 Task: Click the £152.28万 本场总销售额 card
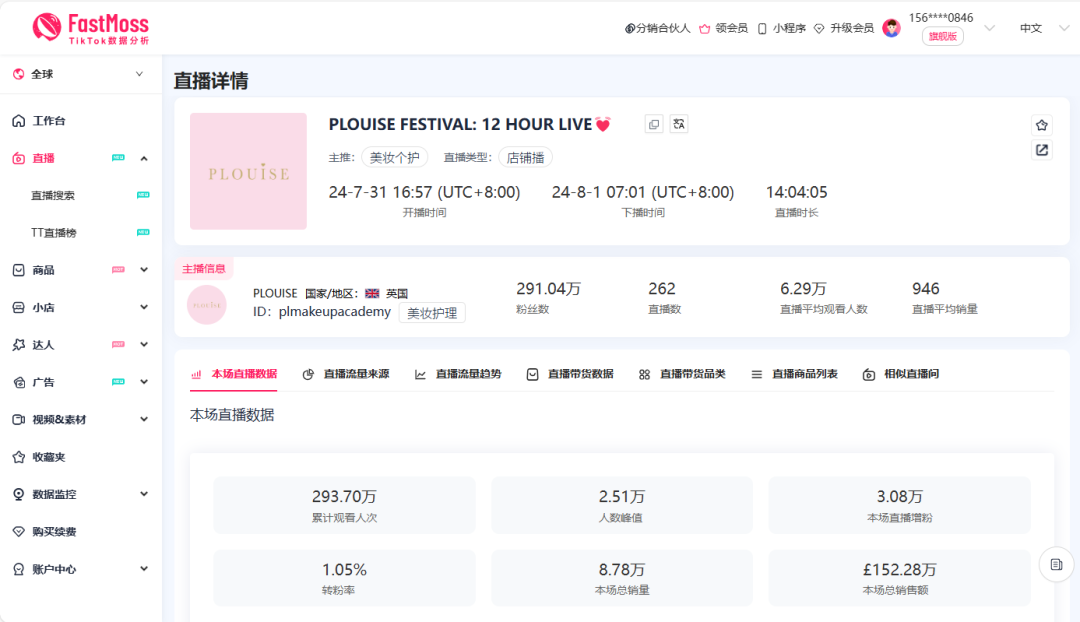[900, 578]
